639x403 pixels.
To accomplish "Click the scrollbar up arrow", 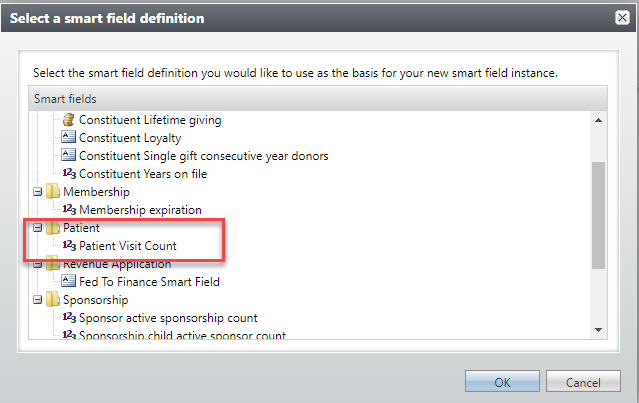I will pyautogui.click(x=599, y=119).
